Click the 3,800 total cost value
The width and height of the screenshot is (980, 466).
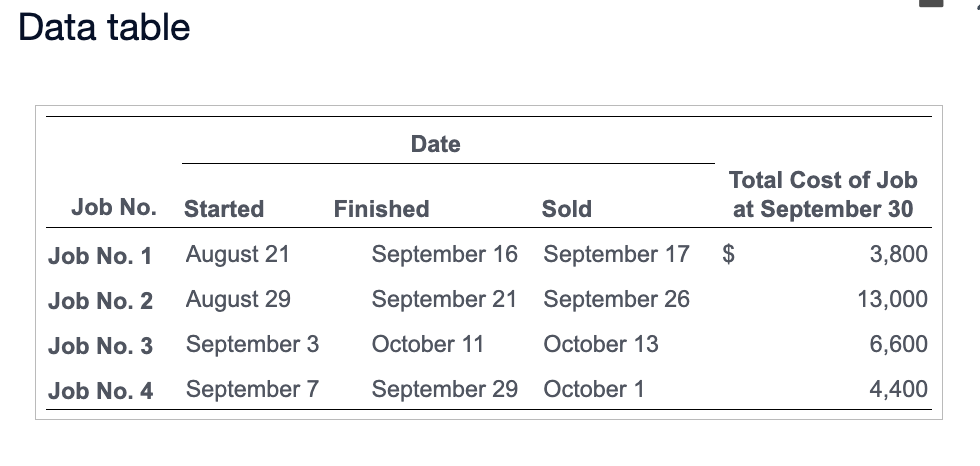pos(899,254)
